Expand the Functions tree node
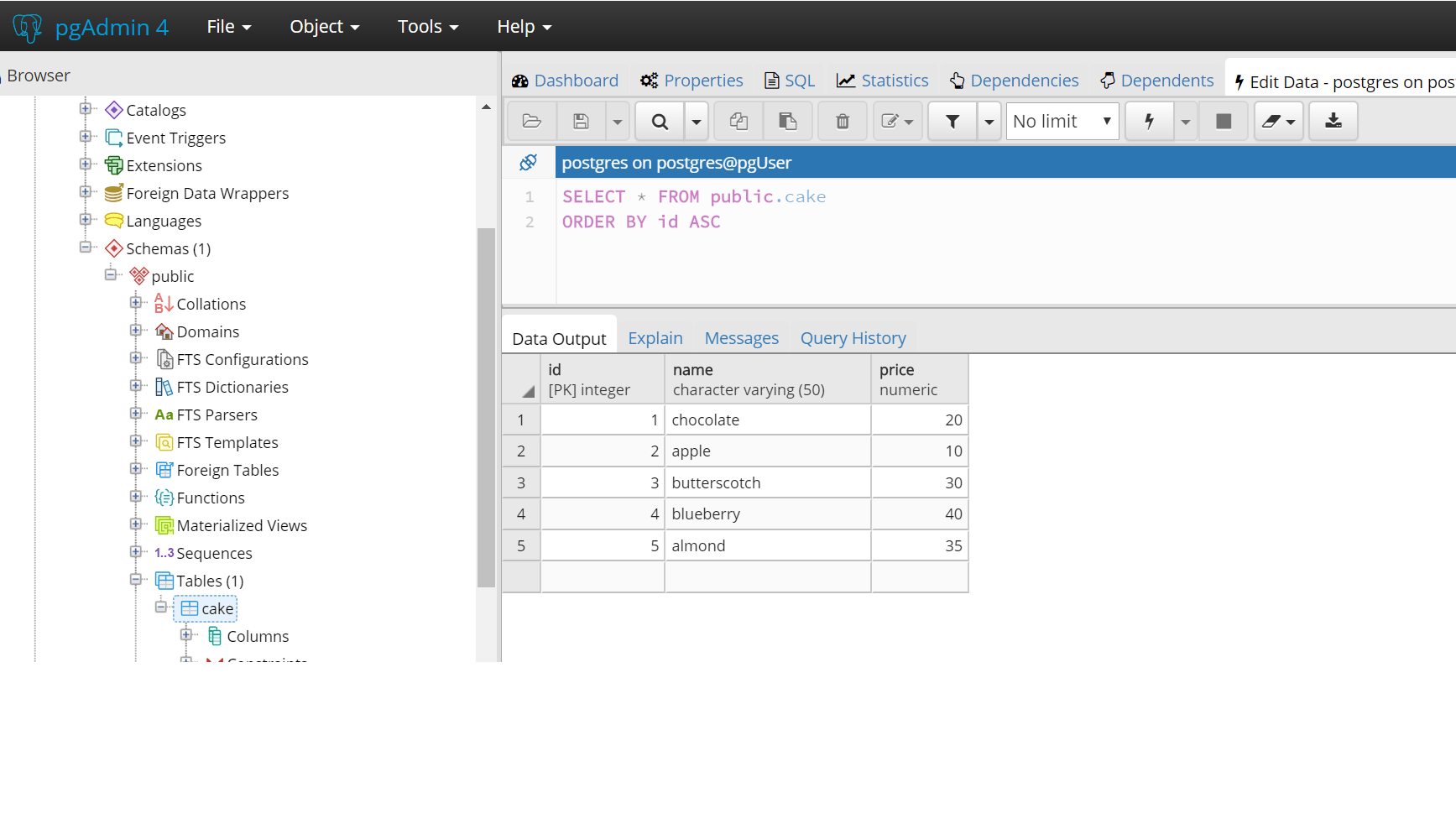Viewport: 1456px width, 829px height. click(x=136, y=497)
